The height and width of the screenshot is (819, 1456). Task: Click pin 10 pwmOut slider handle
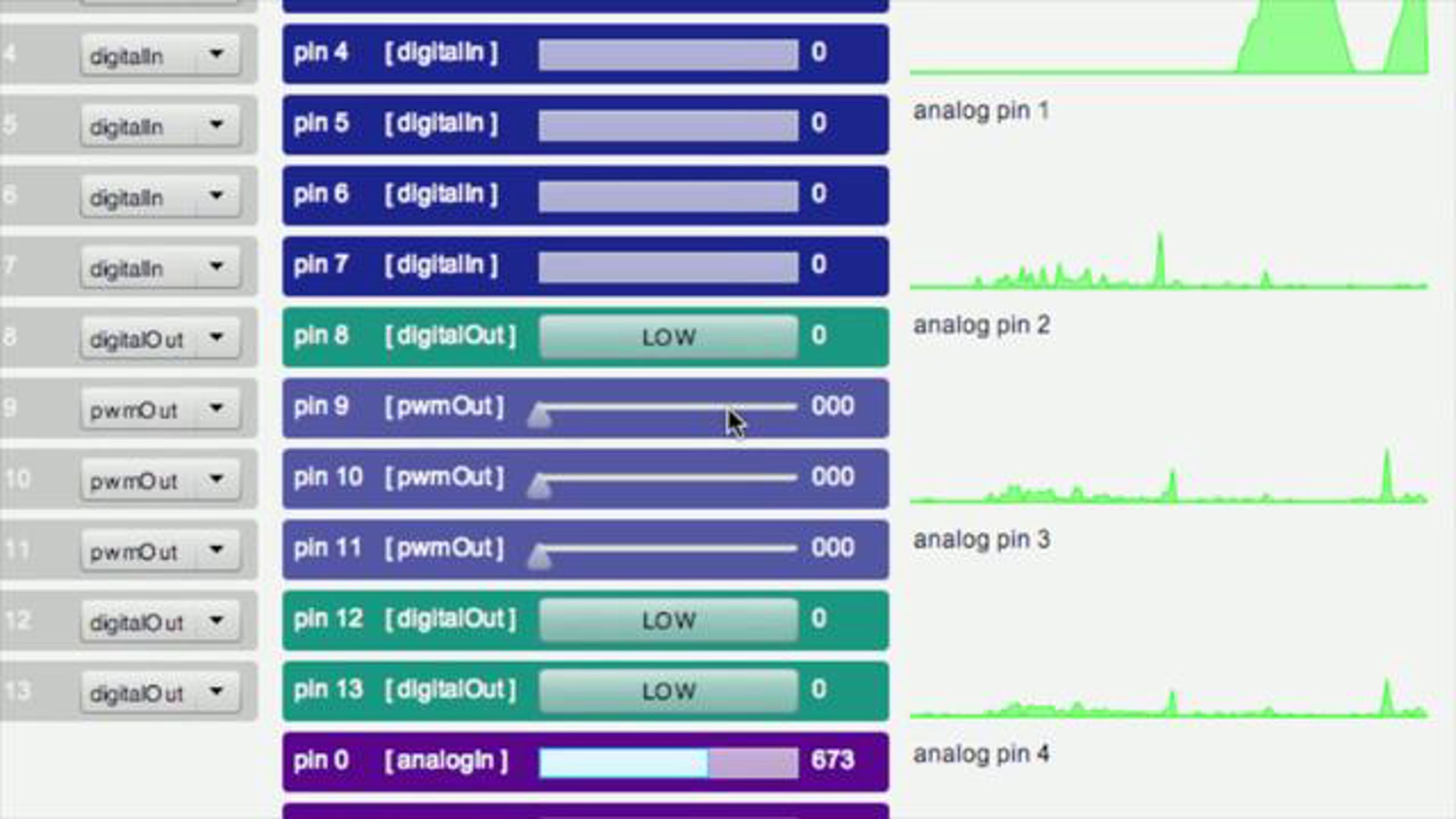pyautogui.click(x=539, y=487)
